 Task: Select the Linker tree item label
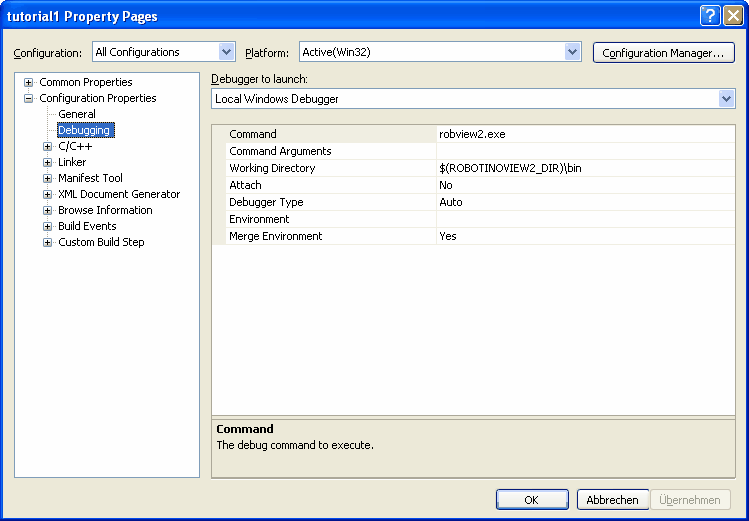pyautogui.click(x=72, y=162)
